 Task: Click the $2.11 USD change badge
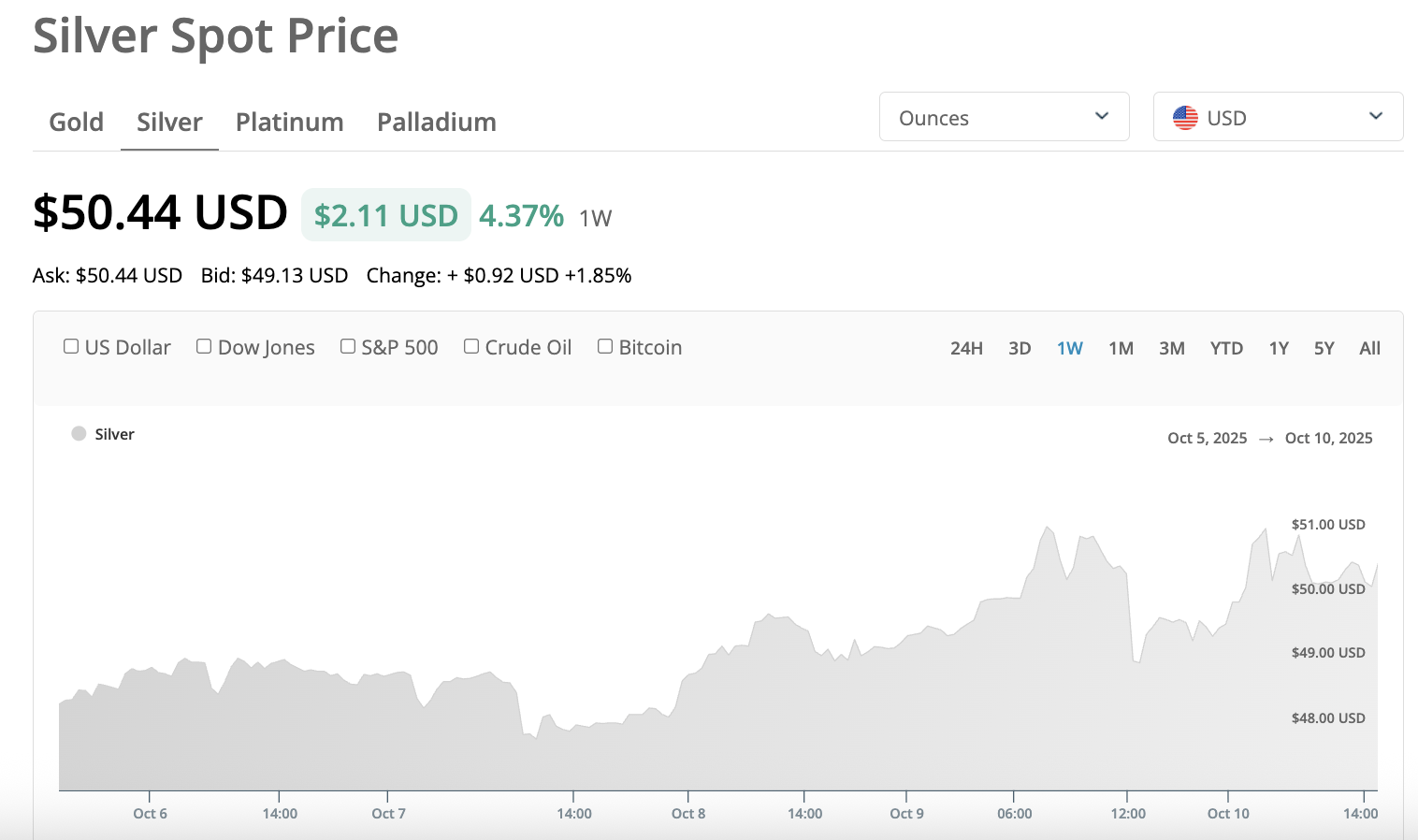coord(385,215)
